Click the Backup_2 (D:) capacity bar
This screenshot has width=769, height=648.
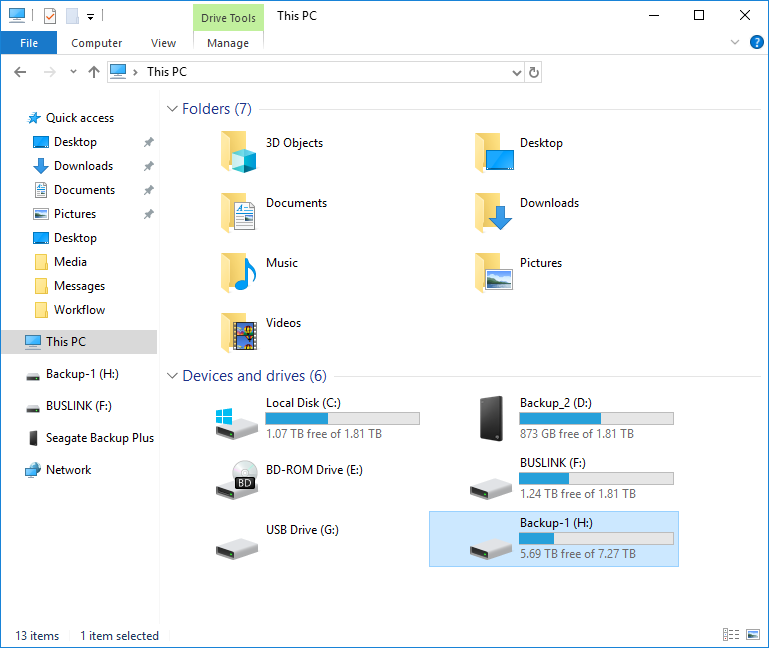click(x=596, y=418)
